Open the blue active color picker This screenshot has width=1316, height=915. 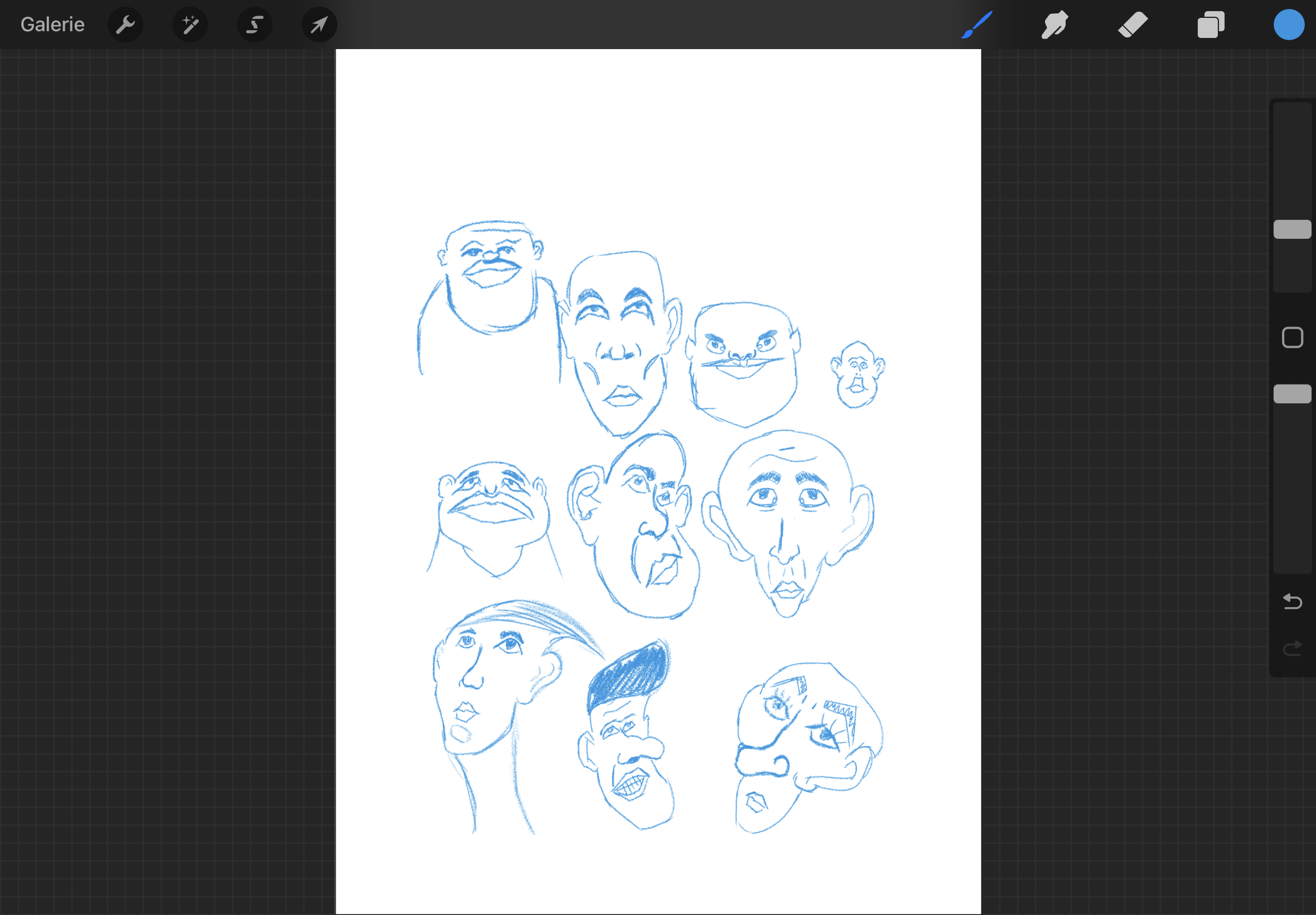coord(1289,25)
